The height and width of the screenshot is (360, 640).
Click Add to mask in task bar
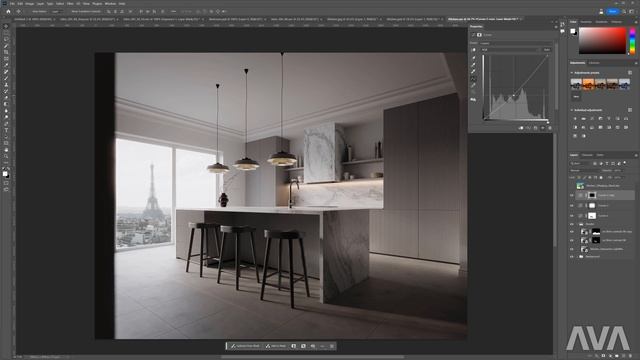276,346
